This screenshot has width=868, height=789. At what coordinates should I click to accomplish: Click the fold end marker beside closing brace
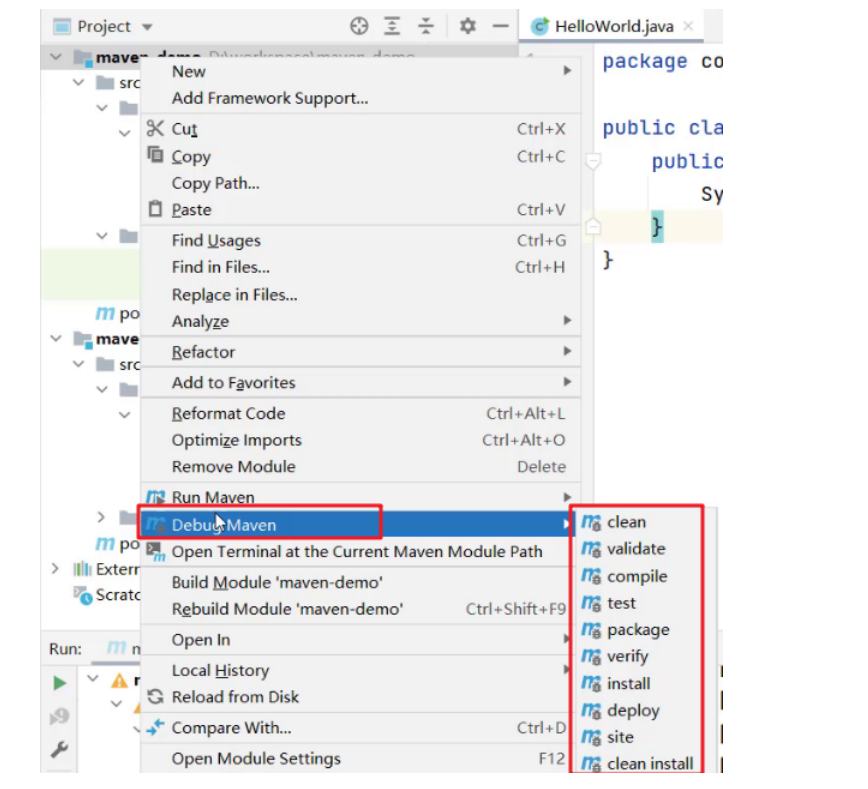(593, 226)
